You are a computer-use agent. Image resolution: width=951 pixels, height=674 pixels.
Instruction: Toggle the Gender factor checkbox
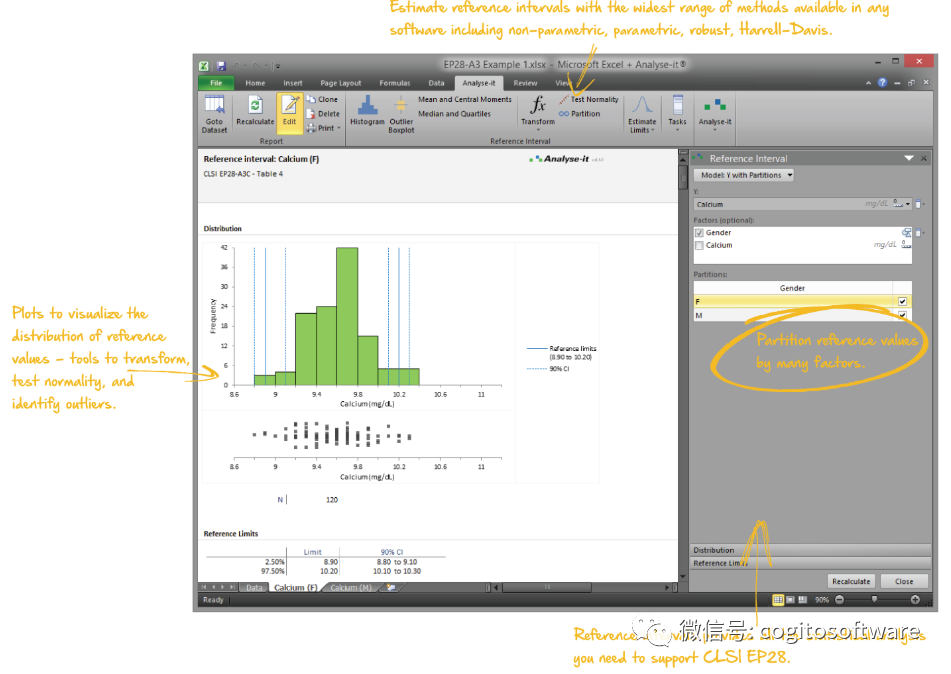coord(699,233)
